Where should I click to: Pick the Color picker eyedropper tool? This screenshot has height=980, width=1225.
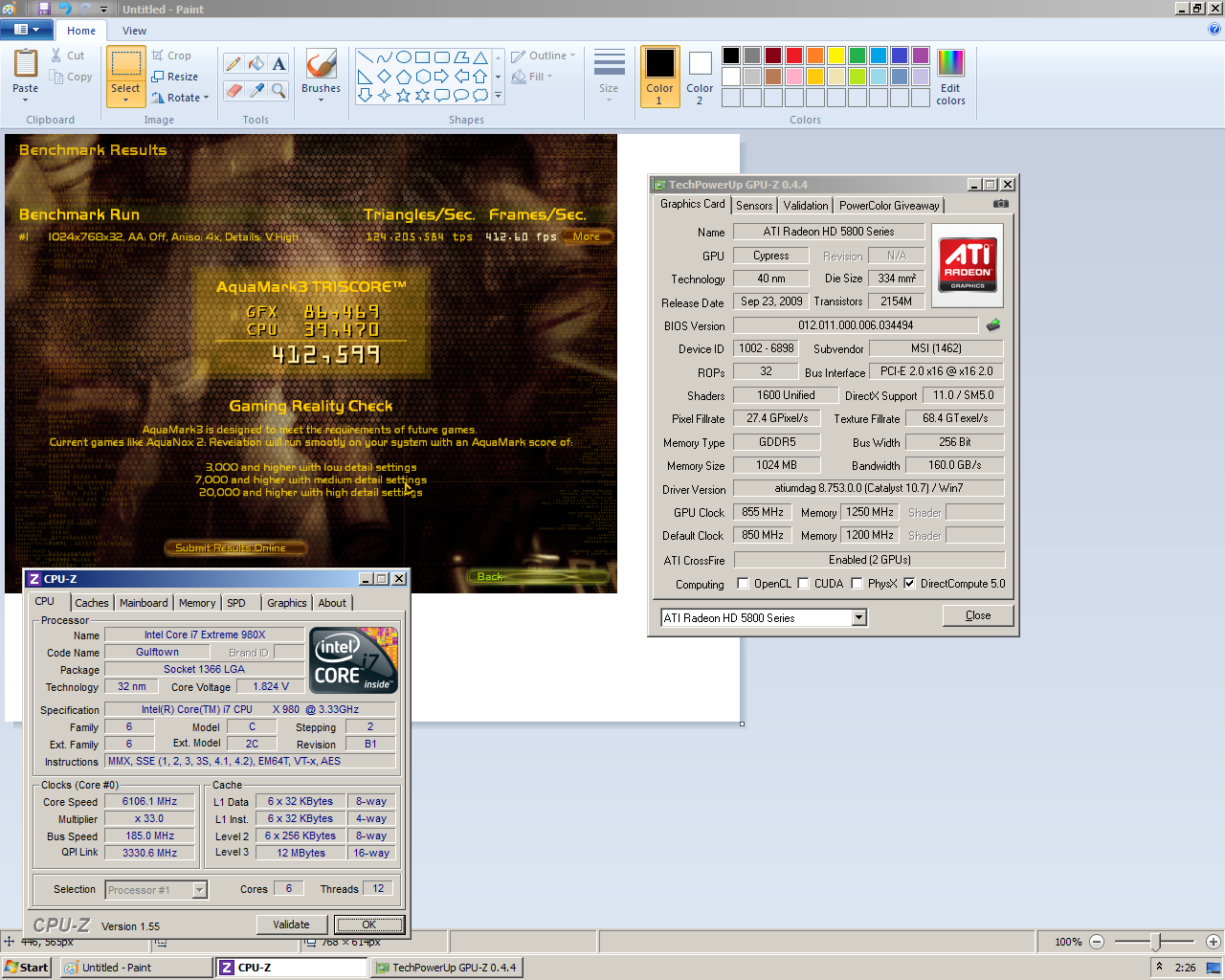pos(256,91)
